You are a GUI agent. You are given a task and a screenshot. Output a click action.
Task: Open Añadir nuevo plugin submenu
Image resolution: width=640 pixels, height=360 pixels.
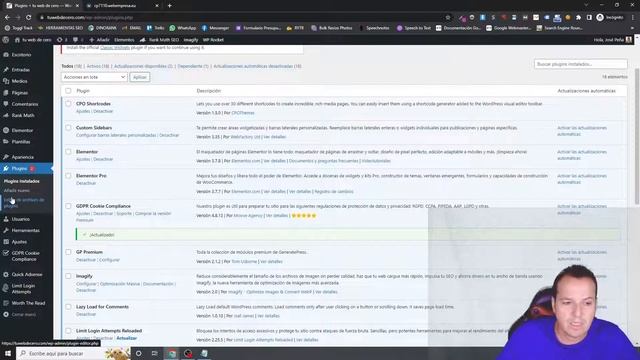click(17, 191)
